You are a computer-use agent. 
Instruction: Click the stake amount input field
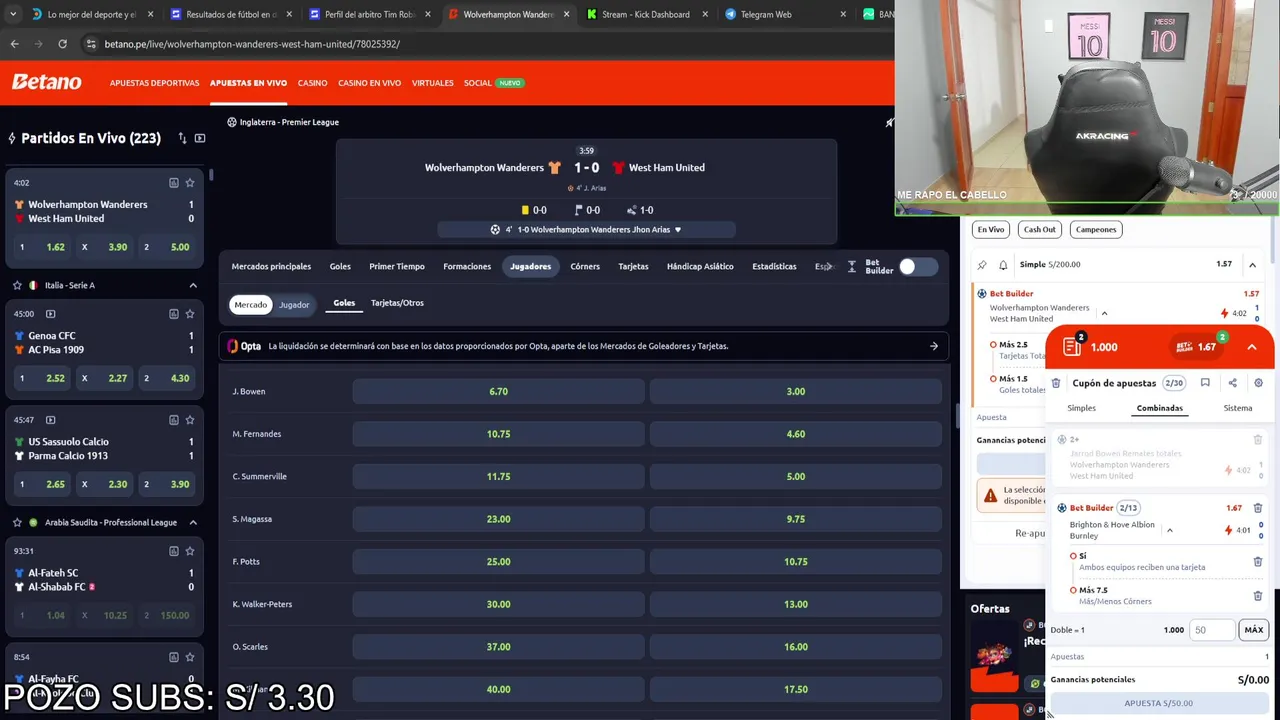point(1211,630)
